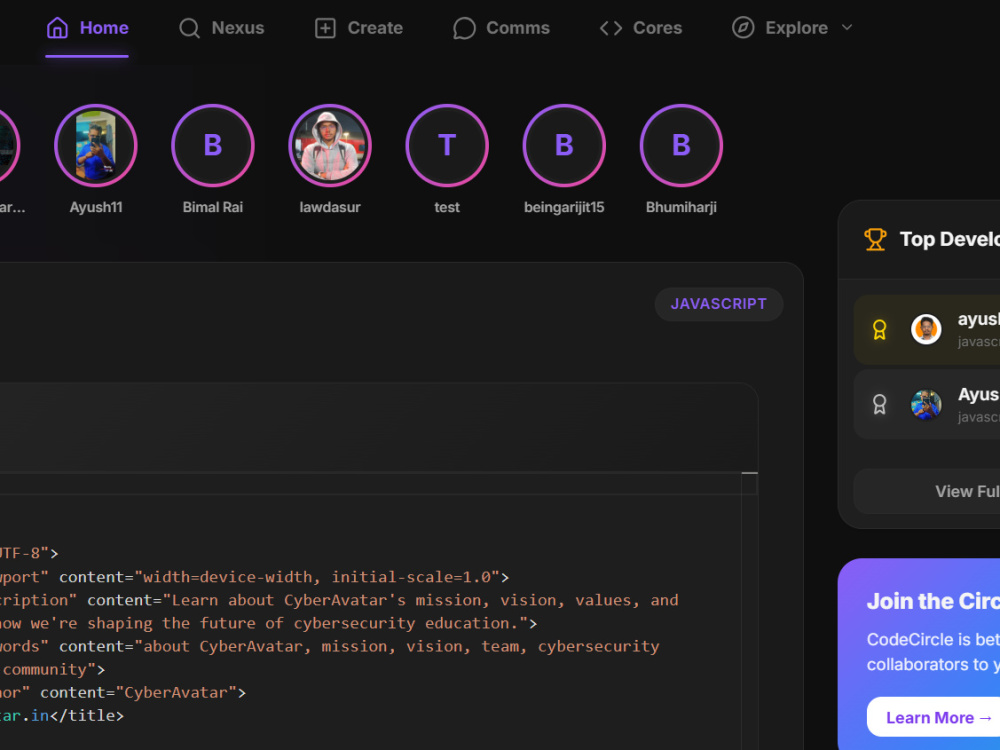Image resolution: width=1000 pixels, height=750 pixels.
Task: Open Ayush11's story avatar
Action: click(x=96, y=145)
